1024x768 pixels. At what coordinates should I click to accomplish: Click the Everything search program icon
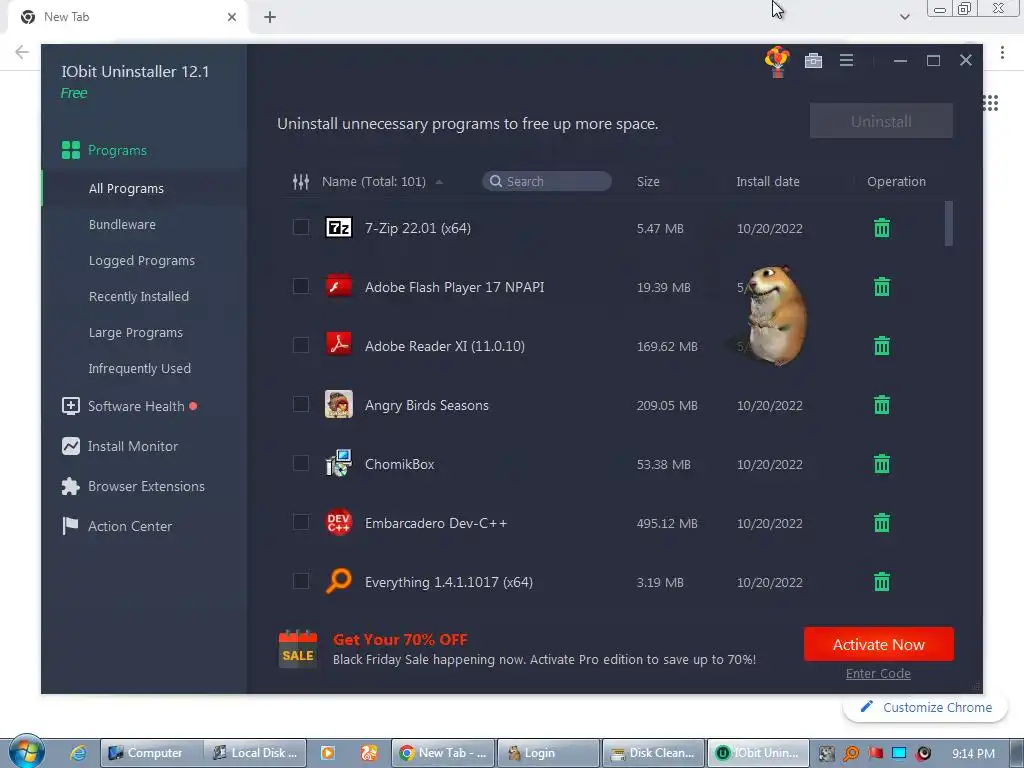click(338, 581)
